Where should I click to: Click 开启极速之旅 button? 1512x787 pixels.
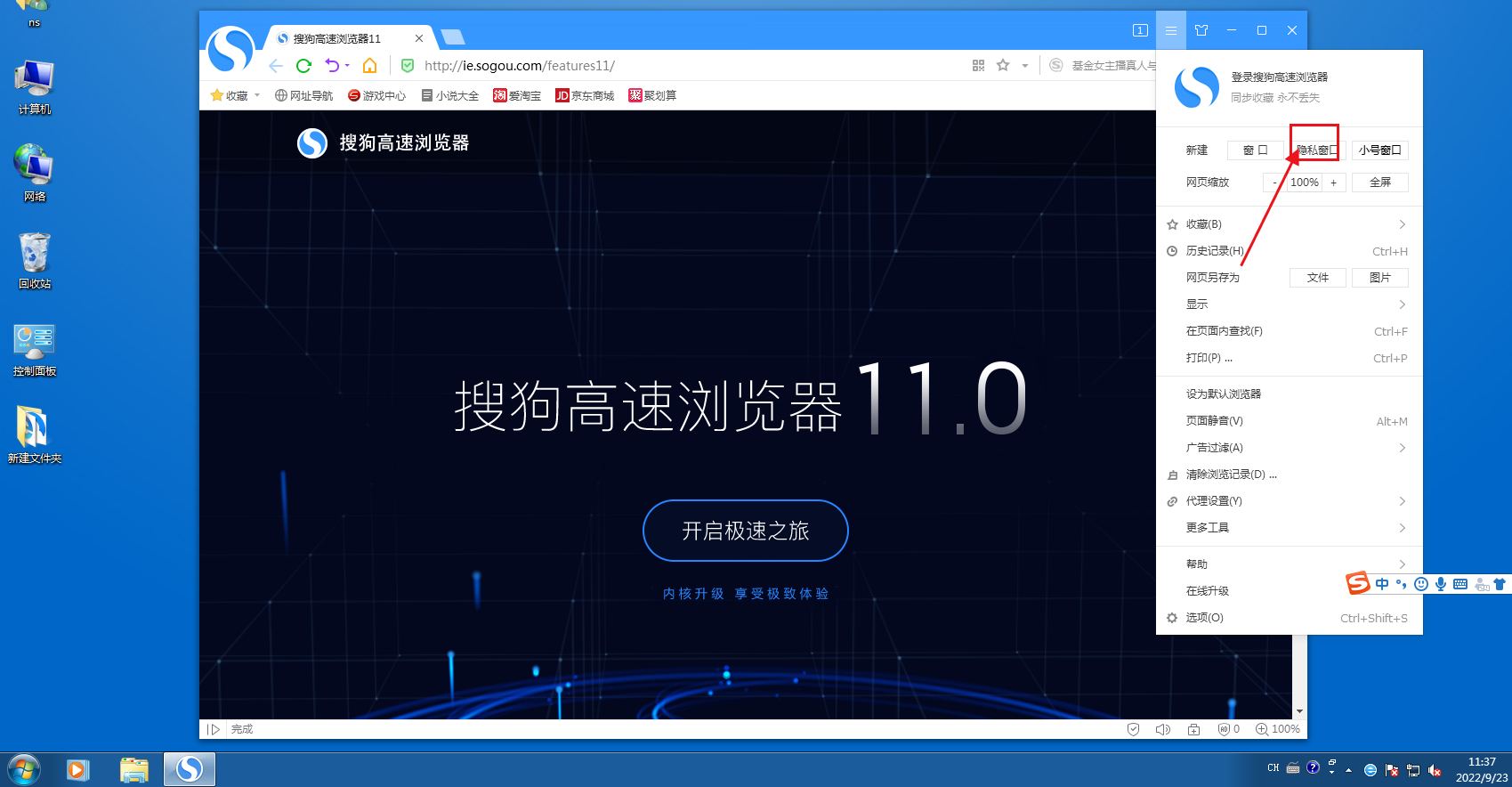pos(746,531)
